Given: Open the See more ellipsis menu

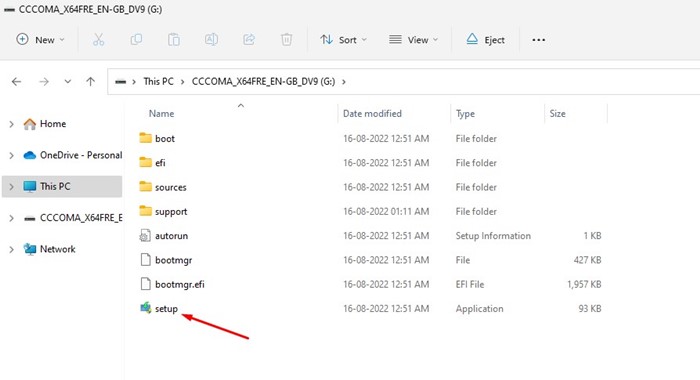Looking at the screenshot, I should coord(538,40).
